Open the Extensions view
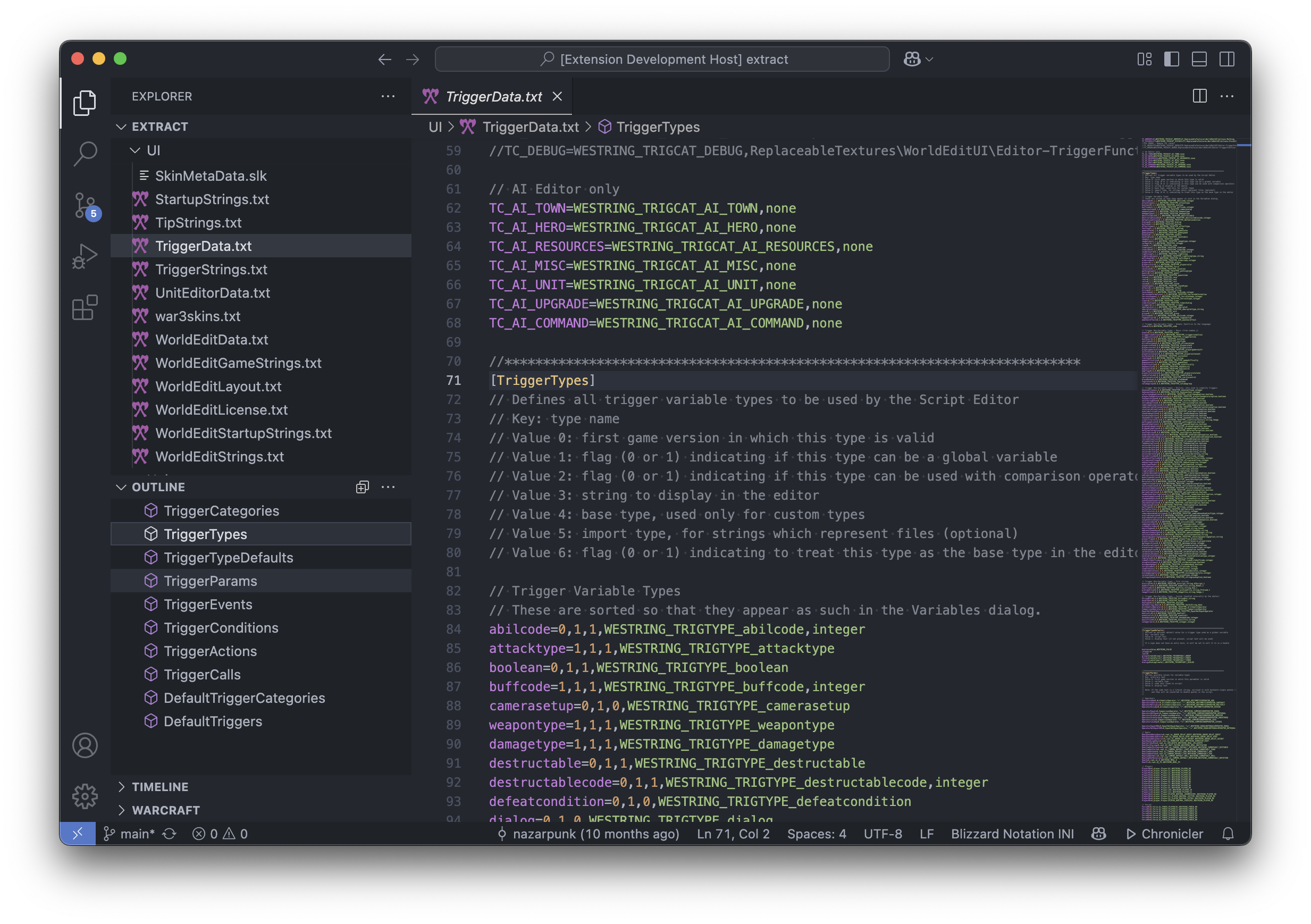Viewport: 1311px width, 924px height. coord(85,308)
